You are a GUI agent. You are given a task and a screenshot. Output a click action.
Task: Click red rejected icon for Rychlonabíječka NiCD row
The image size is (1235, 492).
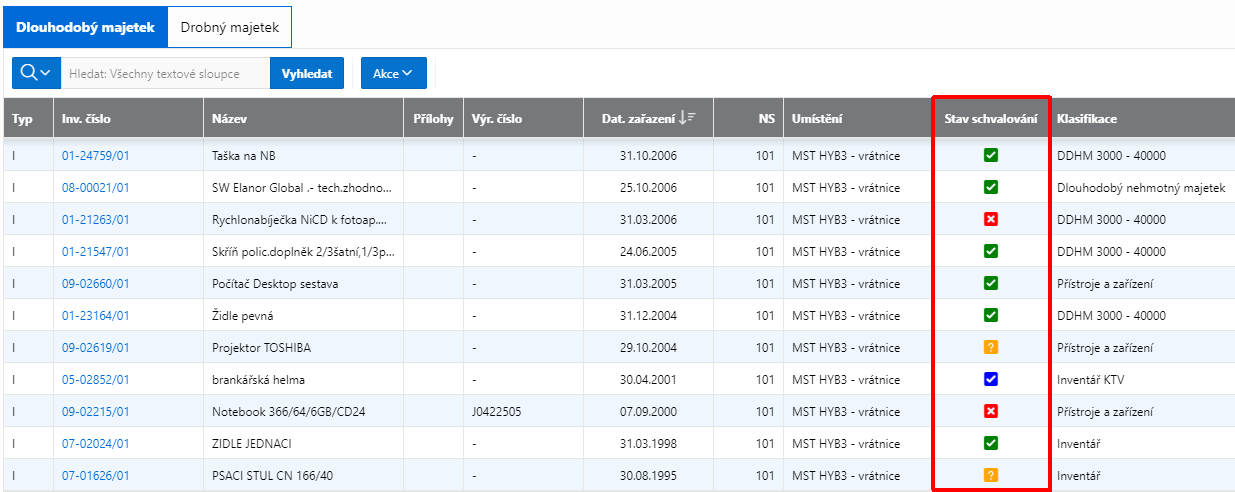[991, 219]
